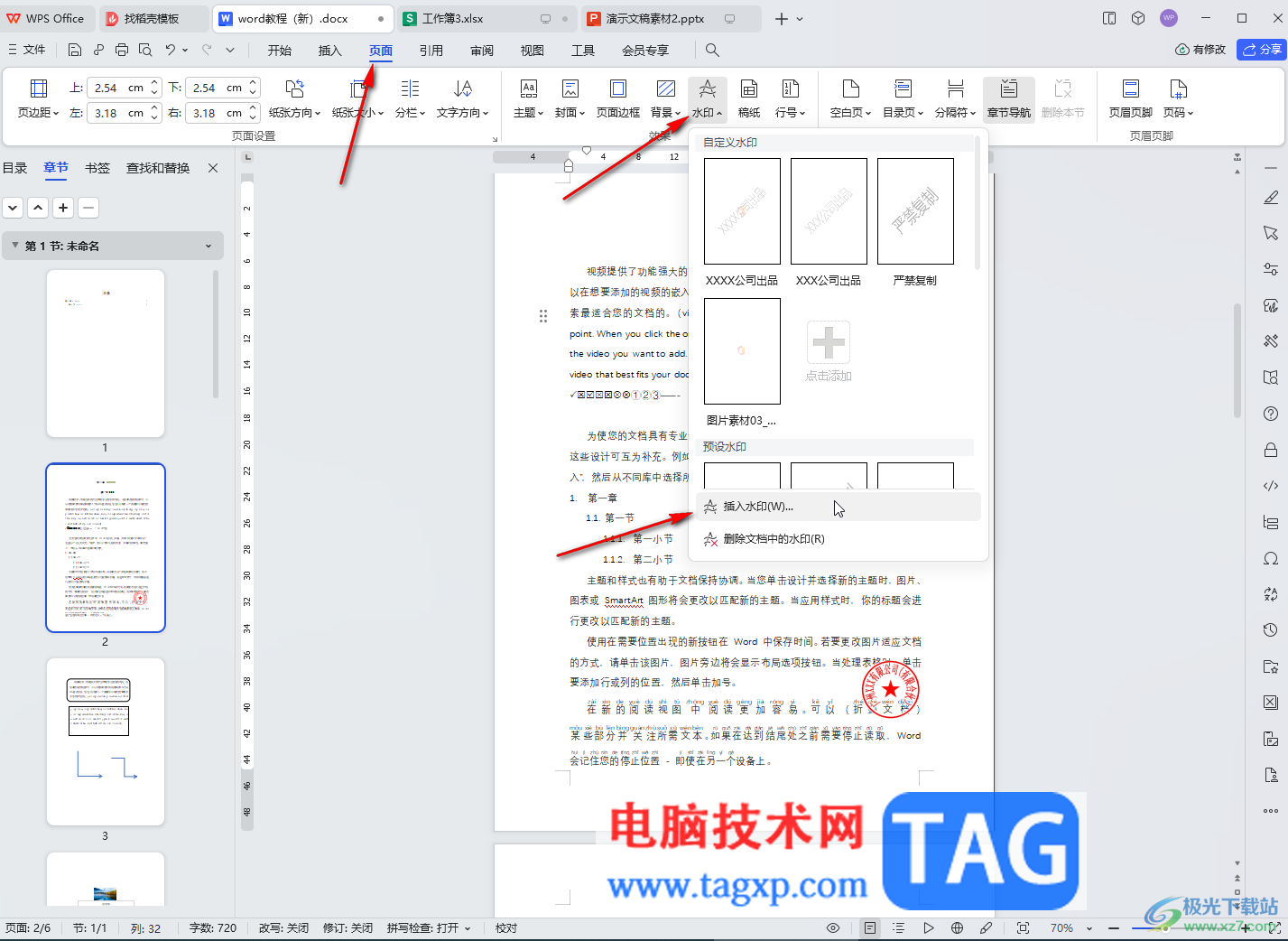The width and height of the screenshot is (1288, 941).
Task: Toggle 拼写检查 in status bar
Action: coord(429,927)
